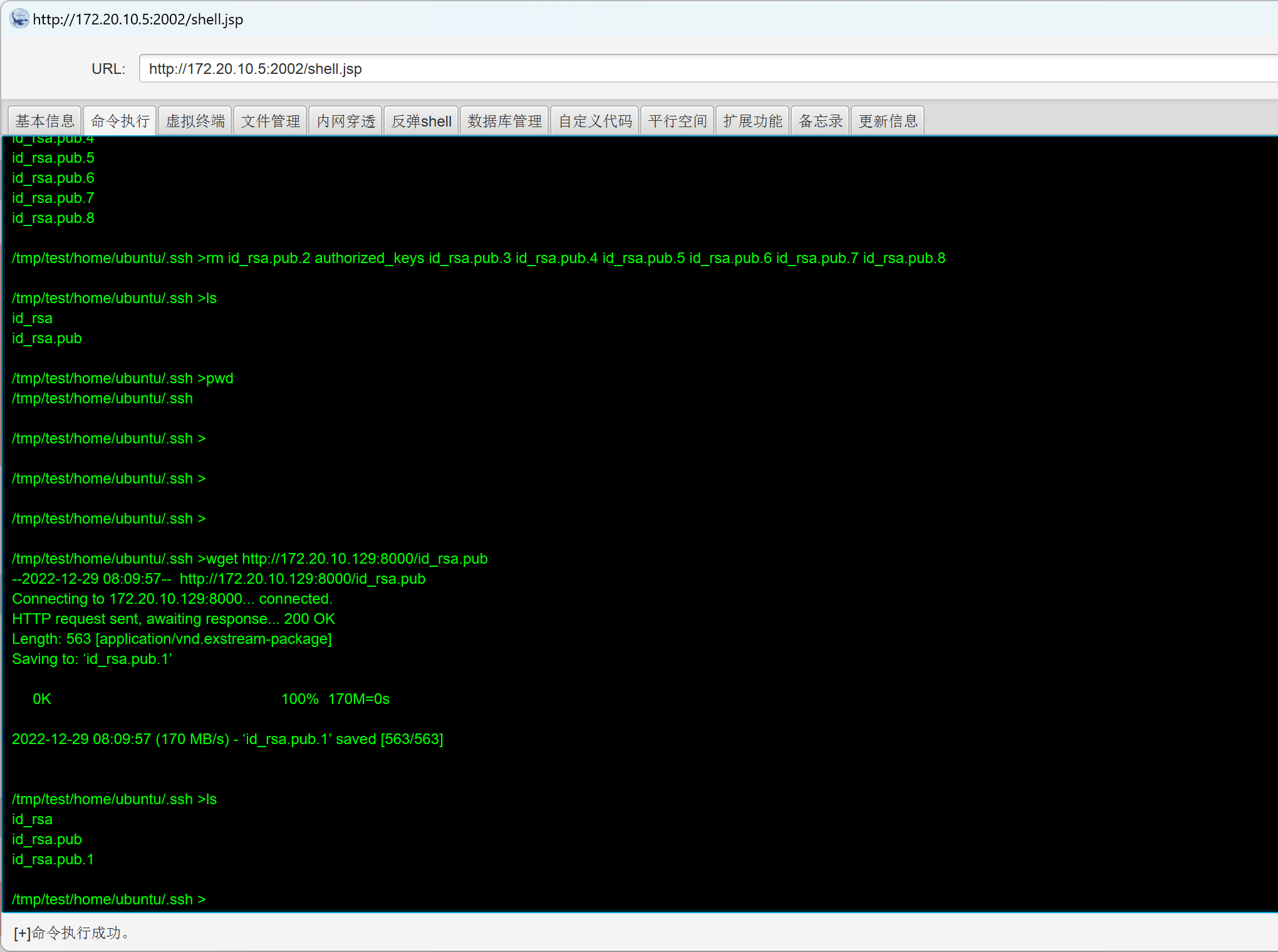Open the 反弹shell tab

pos(421,121)
